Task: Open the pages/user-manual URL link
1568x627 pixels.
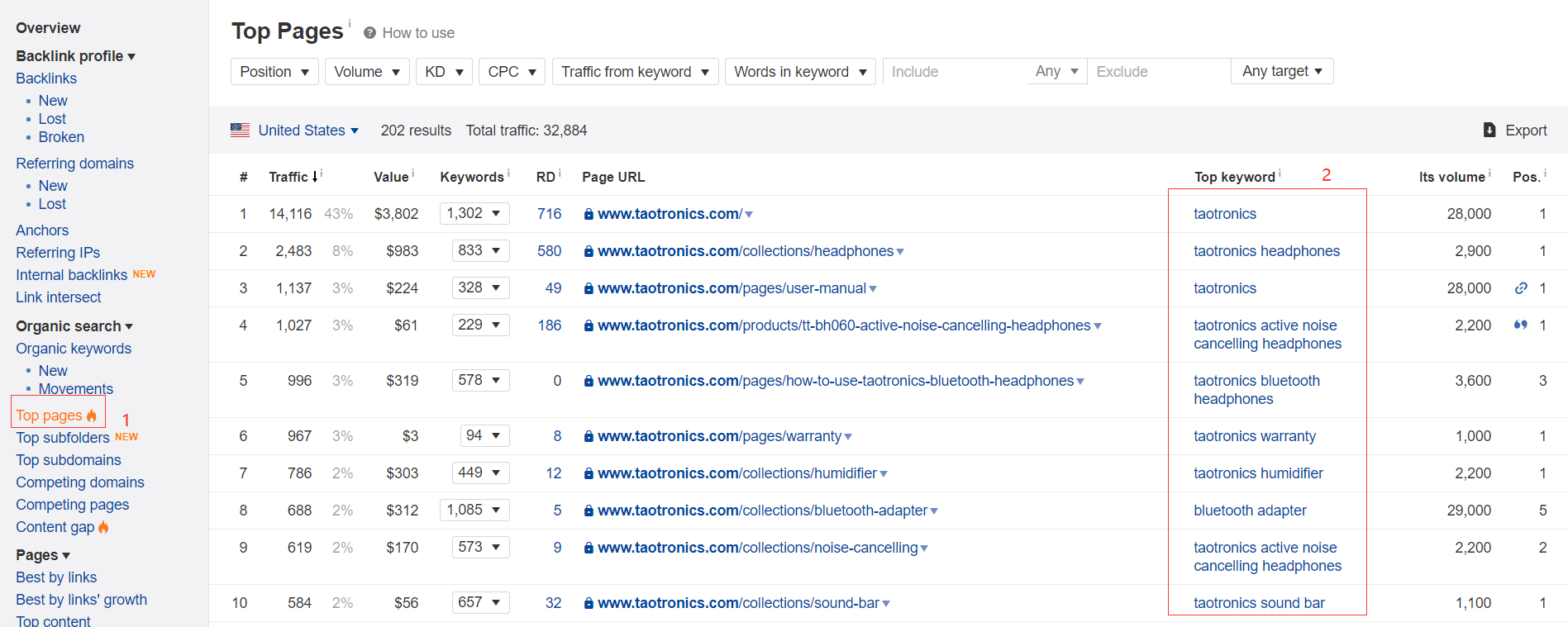Action: pos(732,288)
